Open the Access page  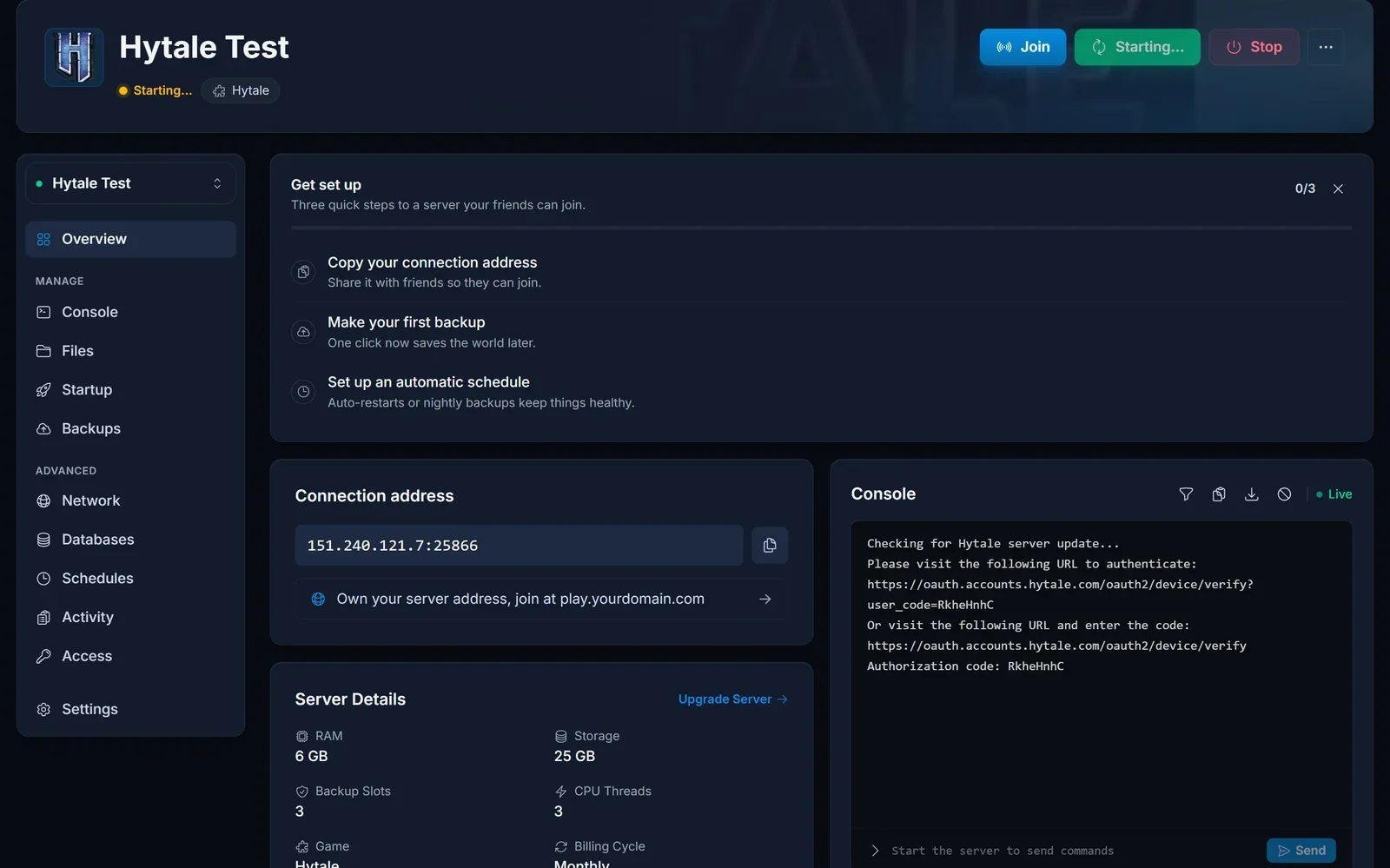click(x=130, y=656)
